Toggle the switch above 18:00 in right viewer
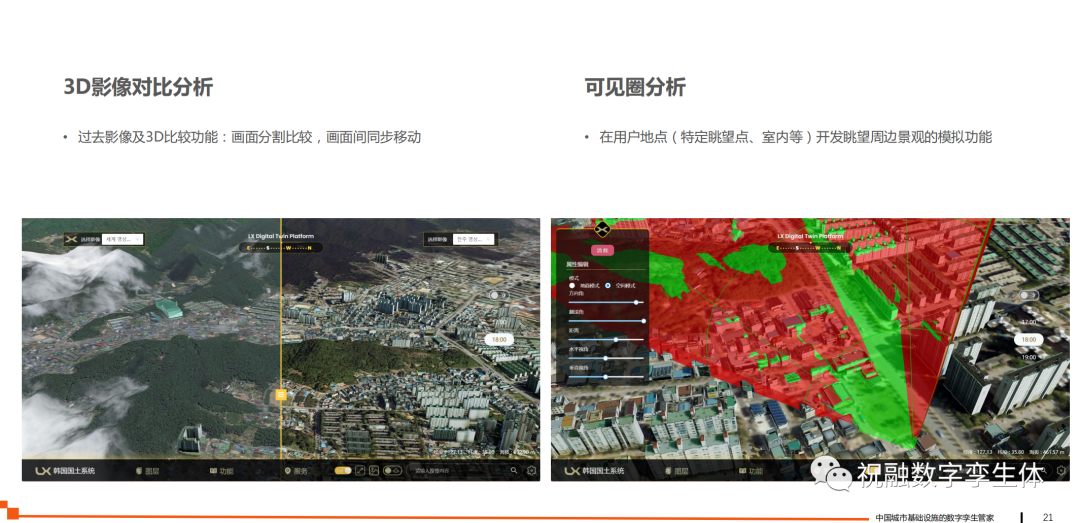 [498, 295]
